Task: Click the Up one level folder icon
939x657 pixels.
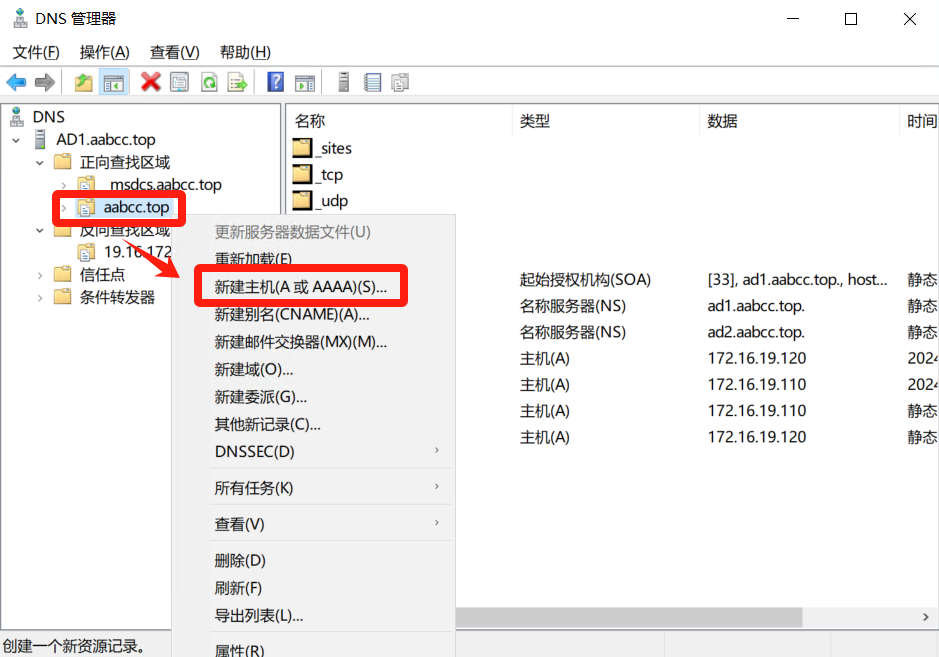Action: 84,82
